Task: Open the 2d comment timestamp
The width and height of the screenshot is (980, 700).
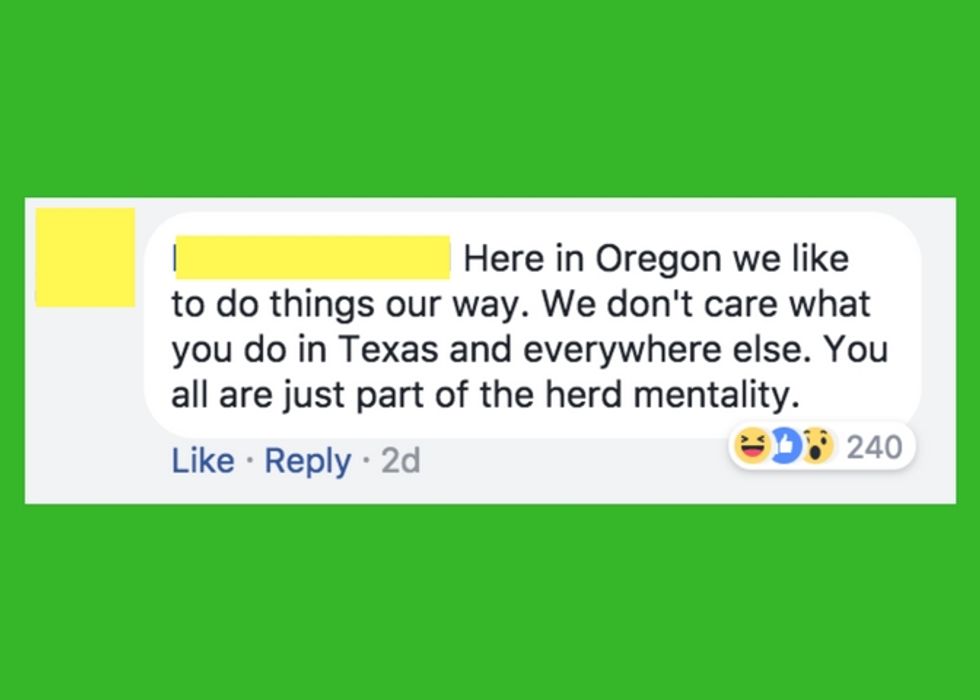Action: tap(401, 461)
